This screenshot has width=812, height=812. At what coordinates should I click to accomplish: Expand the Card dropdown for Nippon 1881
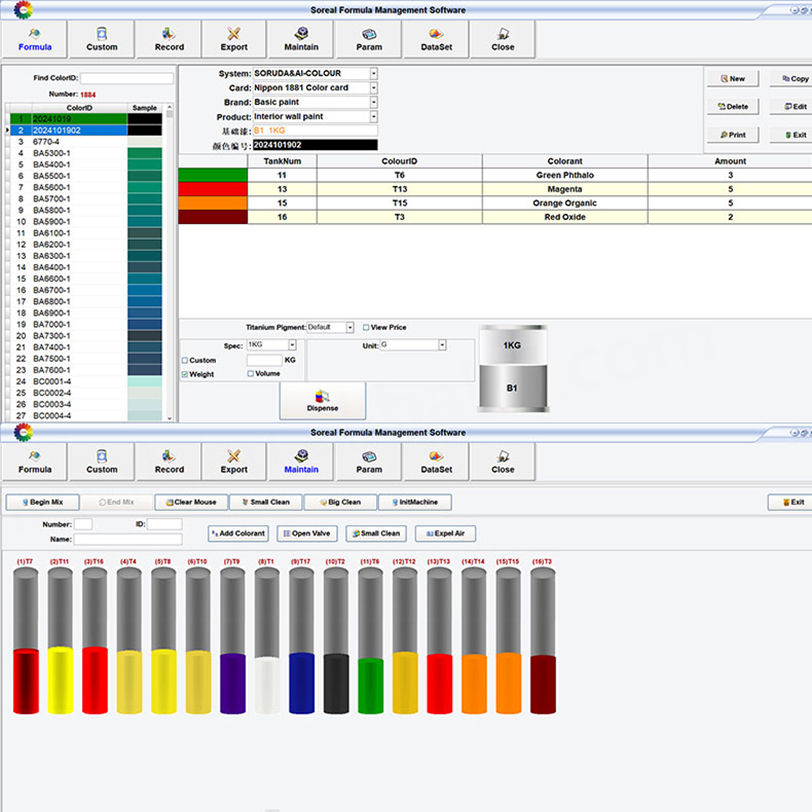(374, 88)
